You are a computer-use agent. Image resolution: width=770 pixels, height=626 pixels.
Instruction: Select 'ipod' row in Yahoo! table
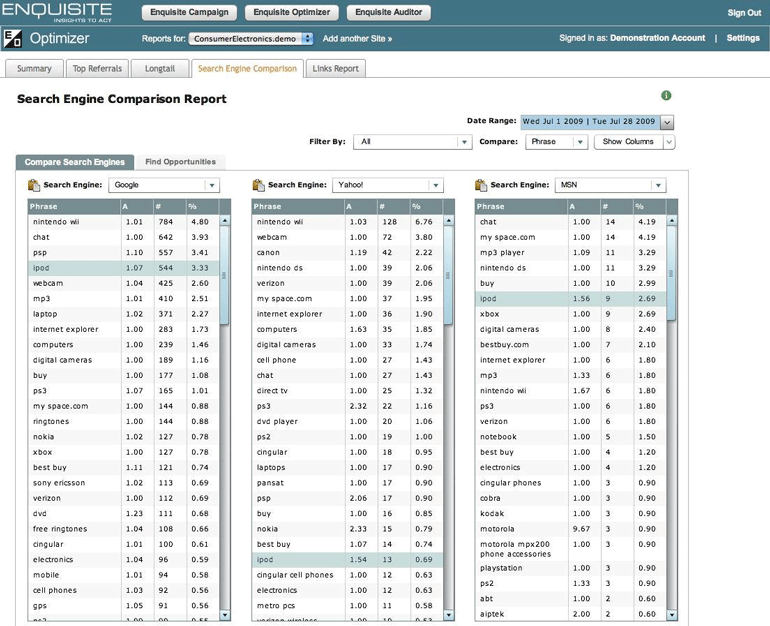347,560
